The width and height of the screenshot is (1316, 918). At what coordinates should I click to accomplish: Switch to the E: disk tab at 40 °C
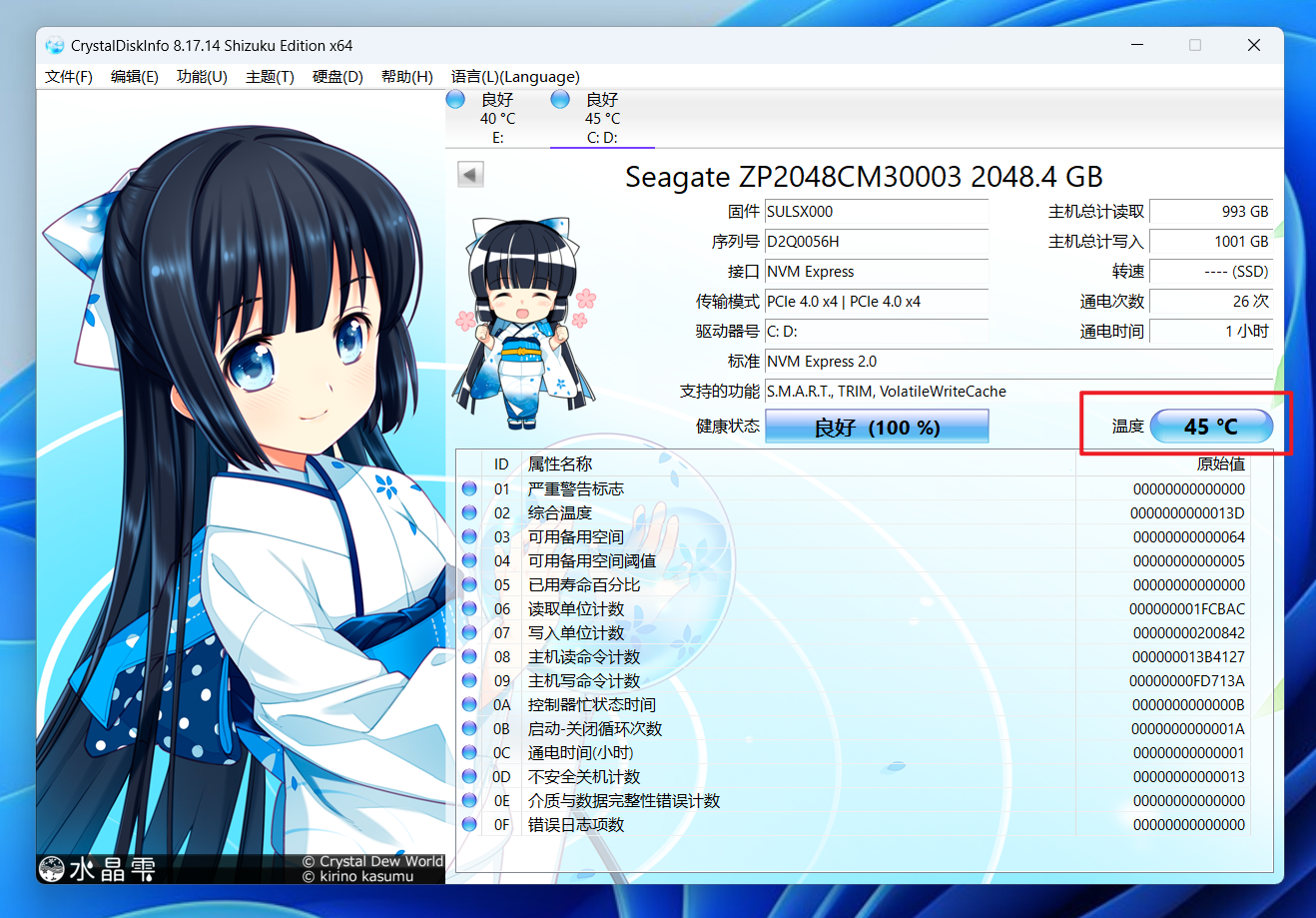click(497, 118)
